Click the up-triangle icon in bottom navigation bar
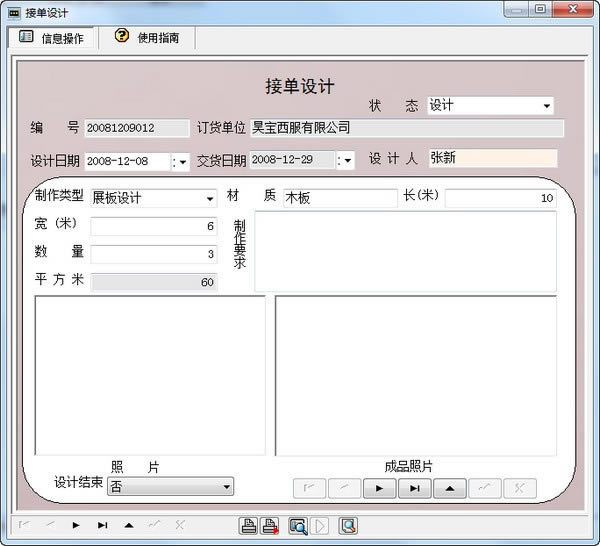600x546 pixels. point(128,525)
